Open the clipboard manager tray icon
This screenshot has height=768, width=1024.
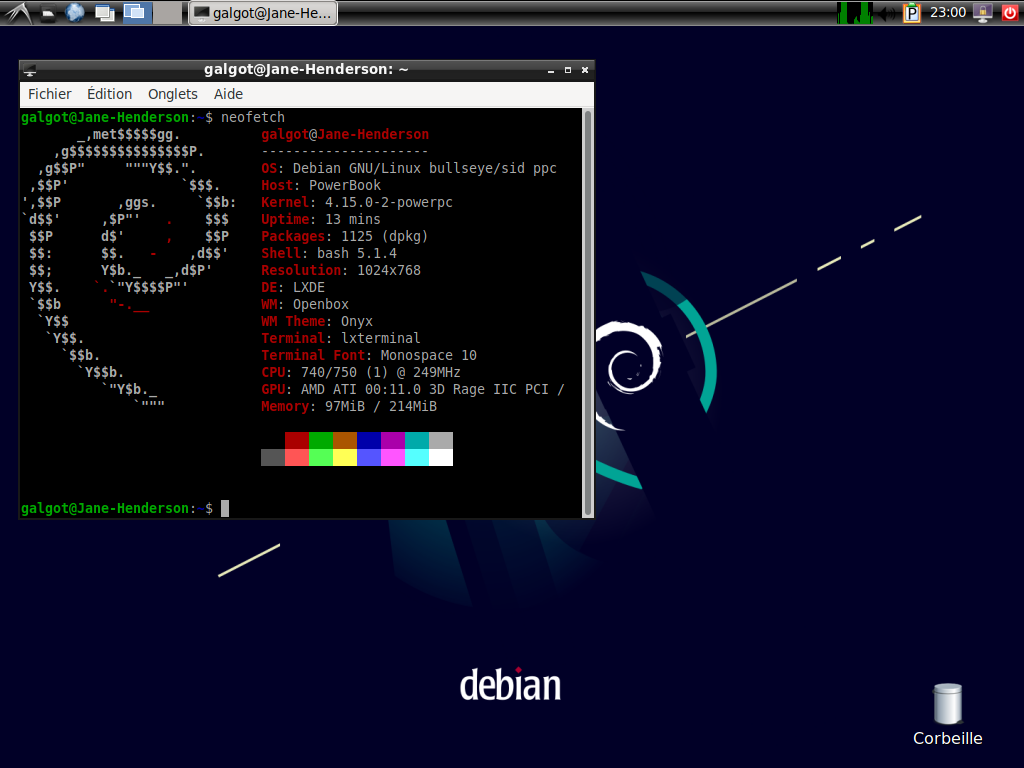[x=912, y=13]
